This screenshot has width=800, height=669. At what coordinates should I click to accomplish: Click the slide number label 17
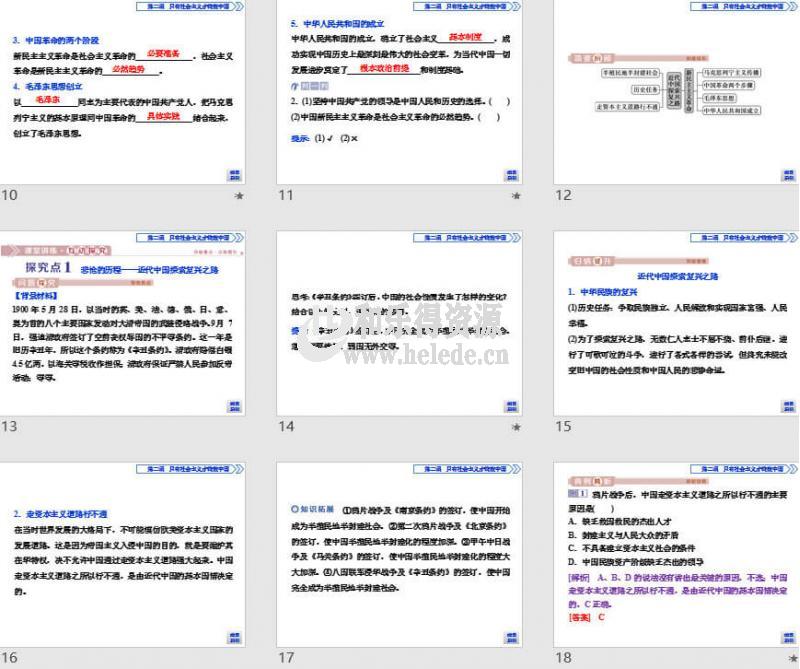pyautogui.click(x=286, y=657)
